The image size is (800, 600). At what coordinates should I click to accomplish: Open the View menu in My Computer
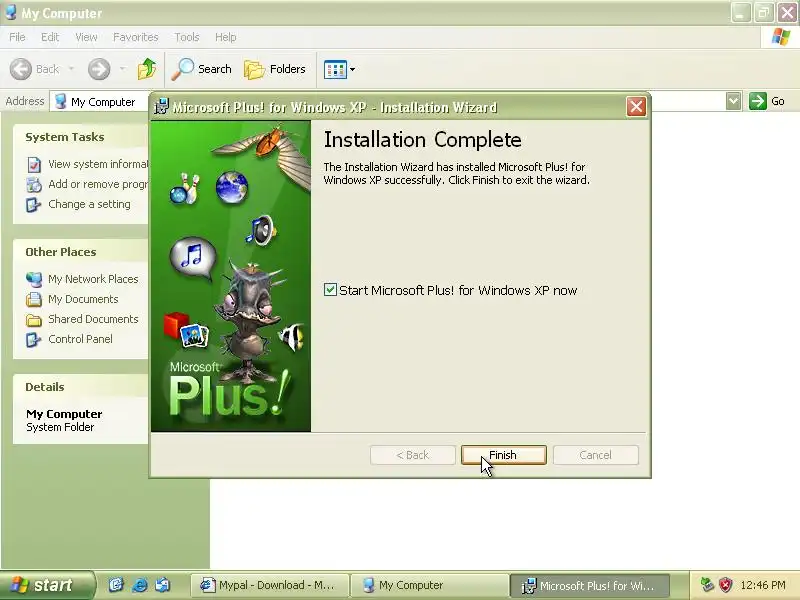pos(86,37)
